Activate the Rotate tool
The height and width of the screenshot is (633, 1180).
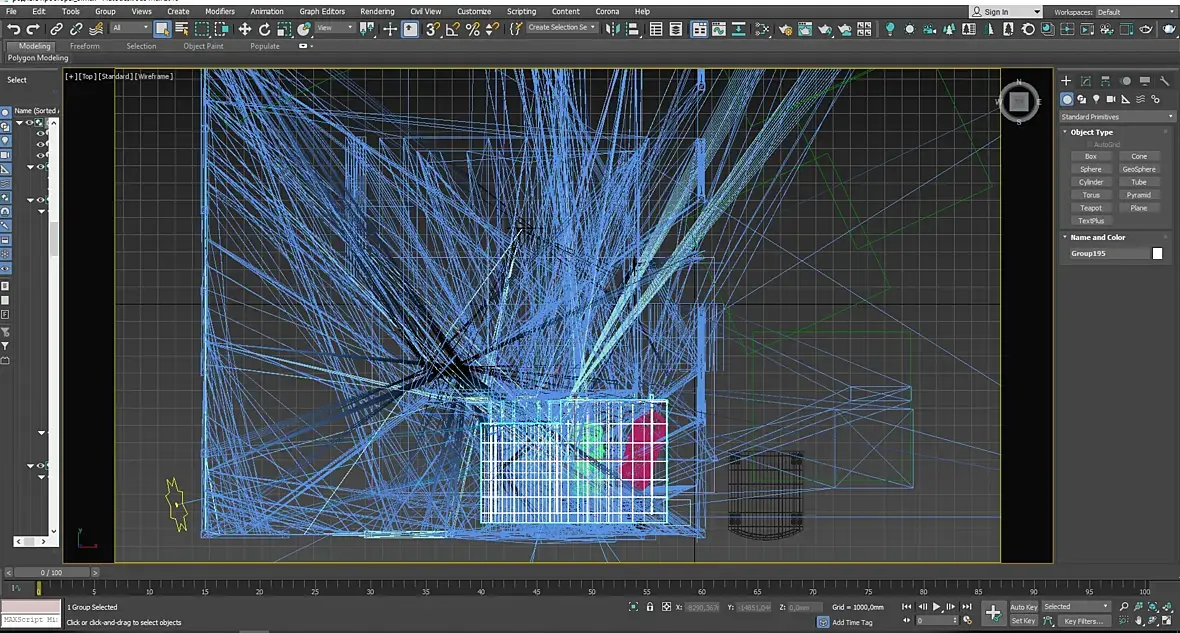pyautogui.click(x=265, y=29)
